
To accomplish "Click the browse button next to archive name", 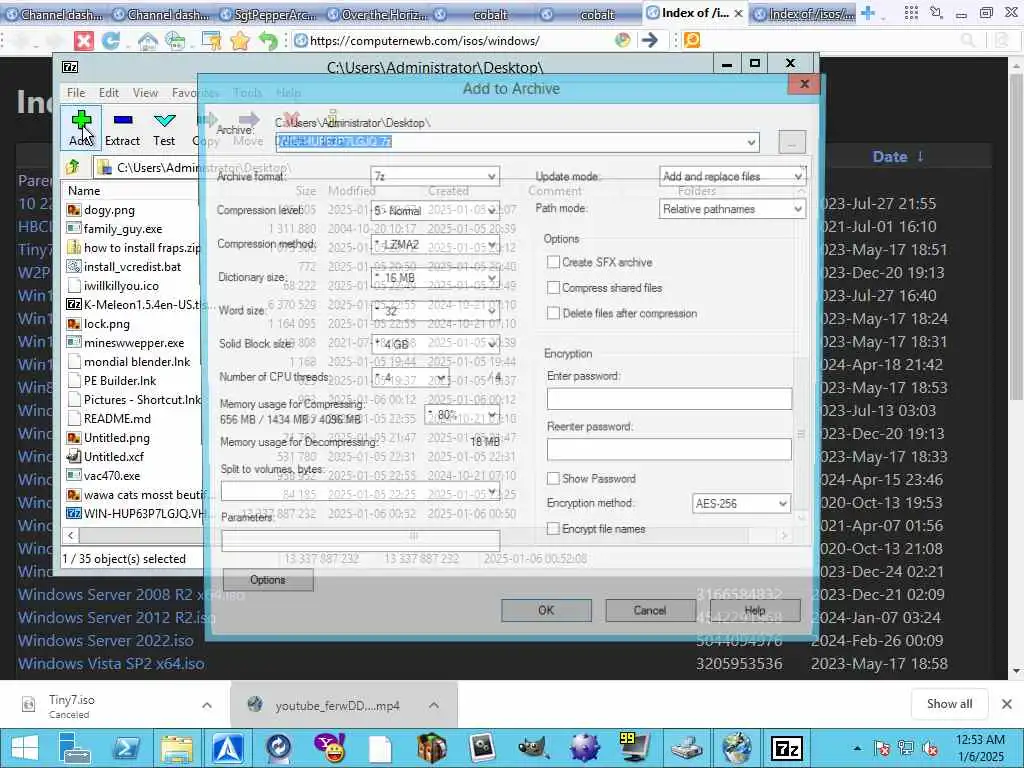I will pos(792,142).
